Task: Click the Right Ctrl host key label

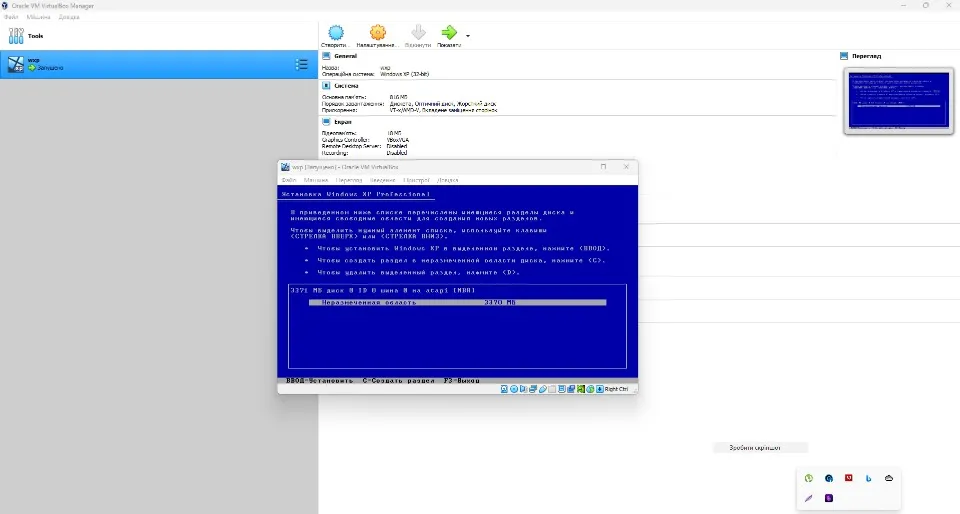Action: (617, 389)
